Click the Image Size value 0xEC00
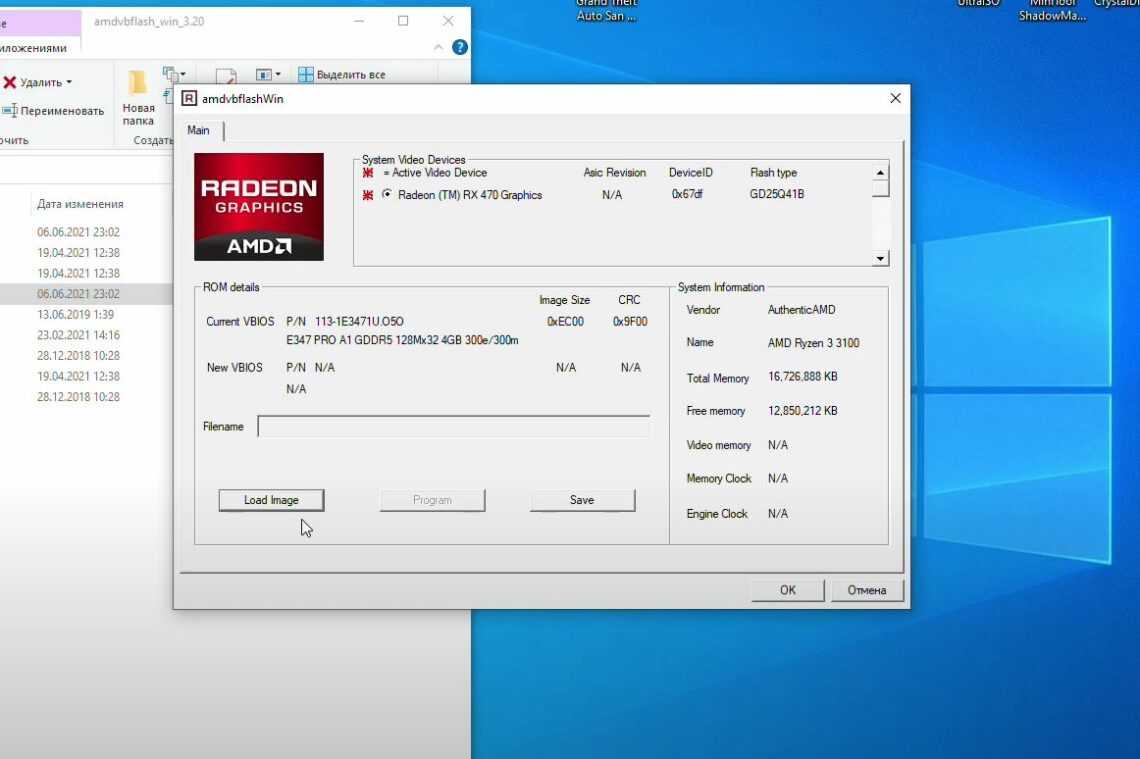 coord(565,321)
